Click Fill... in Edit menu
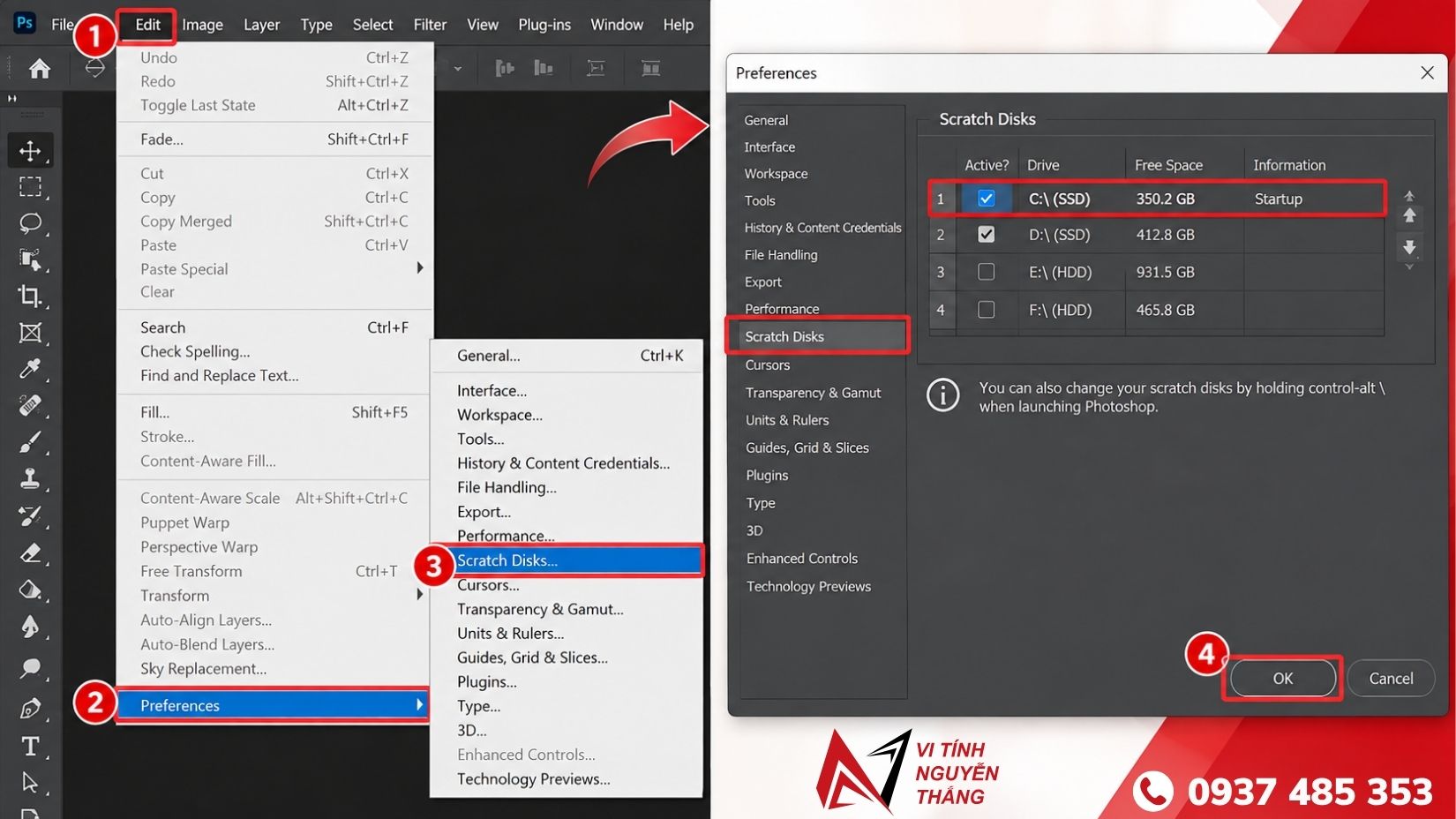The width and height of the screenshot is (1456, 819). 274,412
